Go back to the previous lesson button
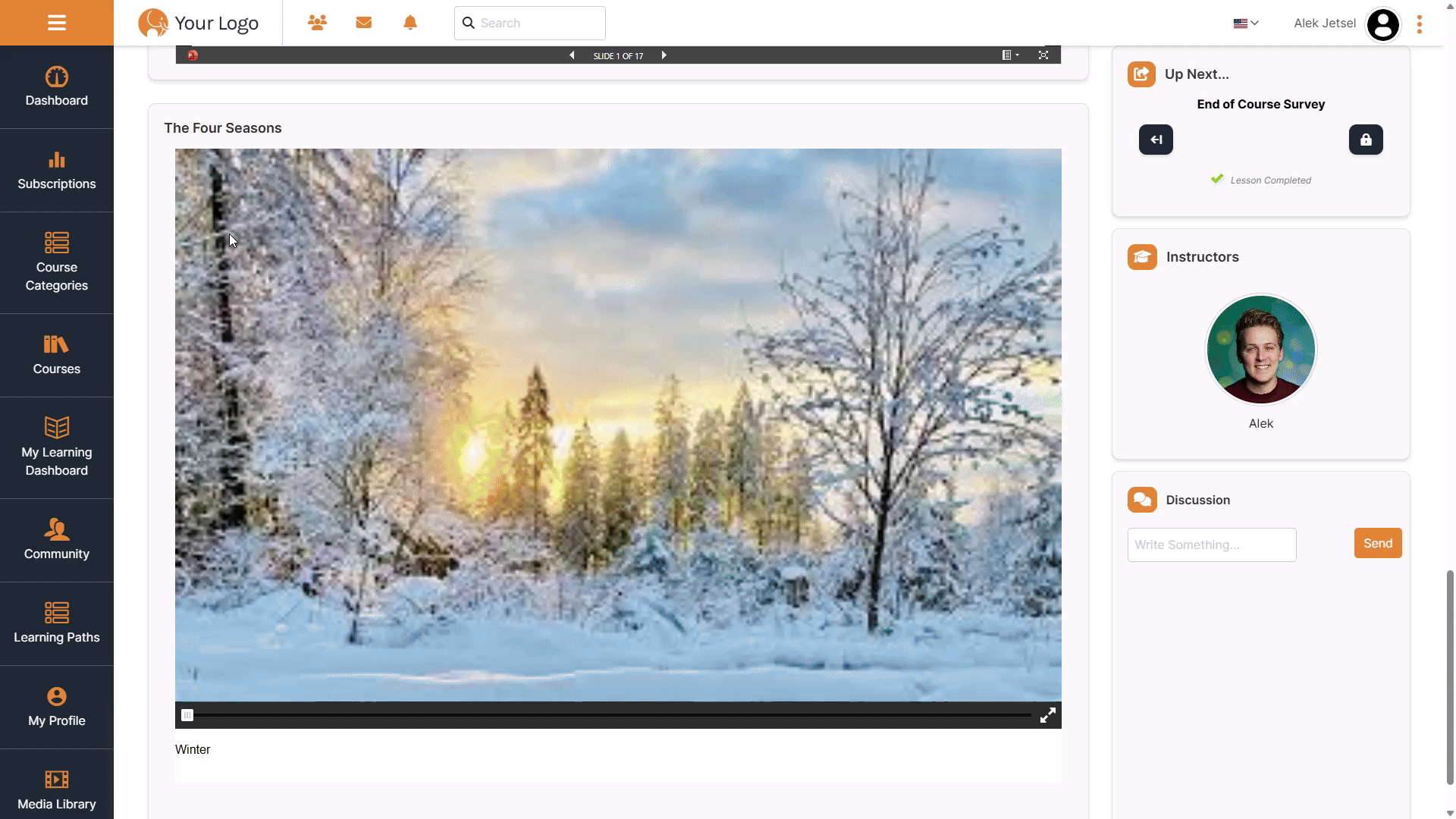 (x=1156, y=140)
